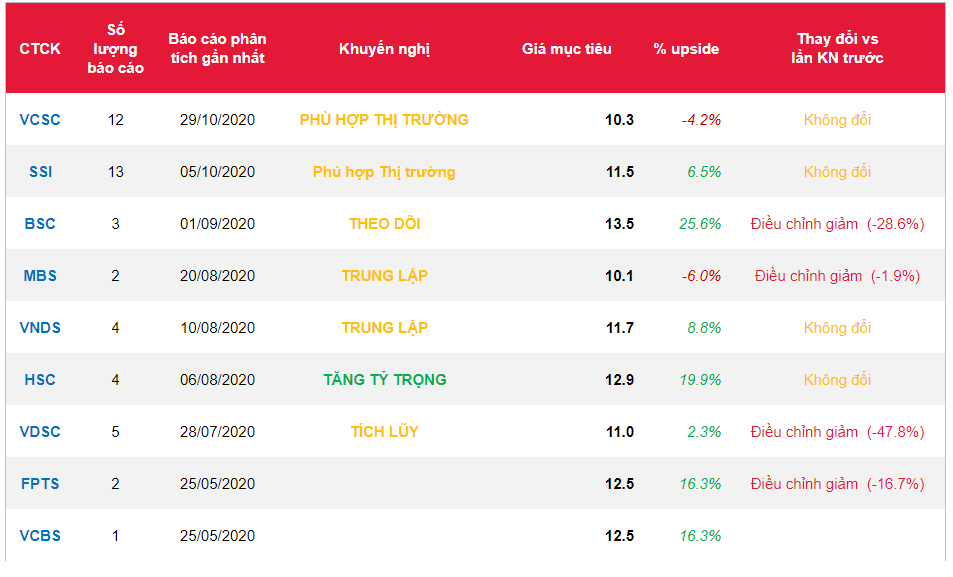Select the FPTS broker link
Viewport: 953px width, 577px height.
pos(40,484)
